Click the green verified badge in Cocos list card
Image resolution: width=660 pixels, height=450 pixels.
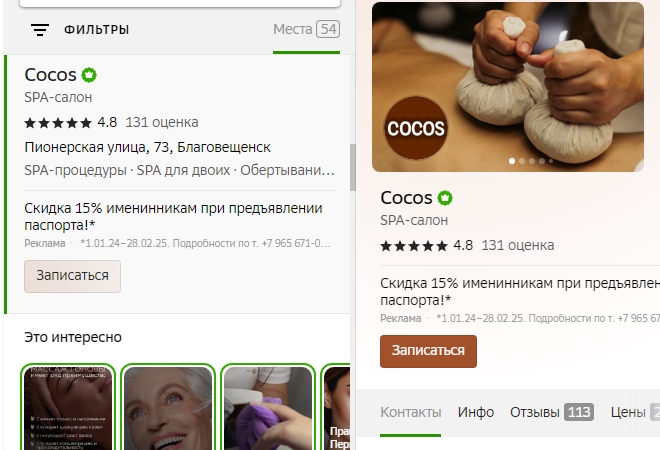point(89,75)
